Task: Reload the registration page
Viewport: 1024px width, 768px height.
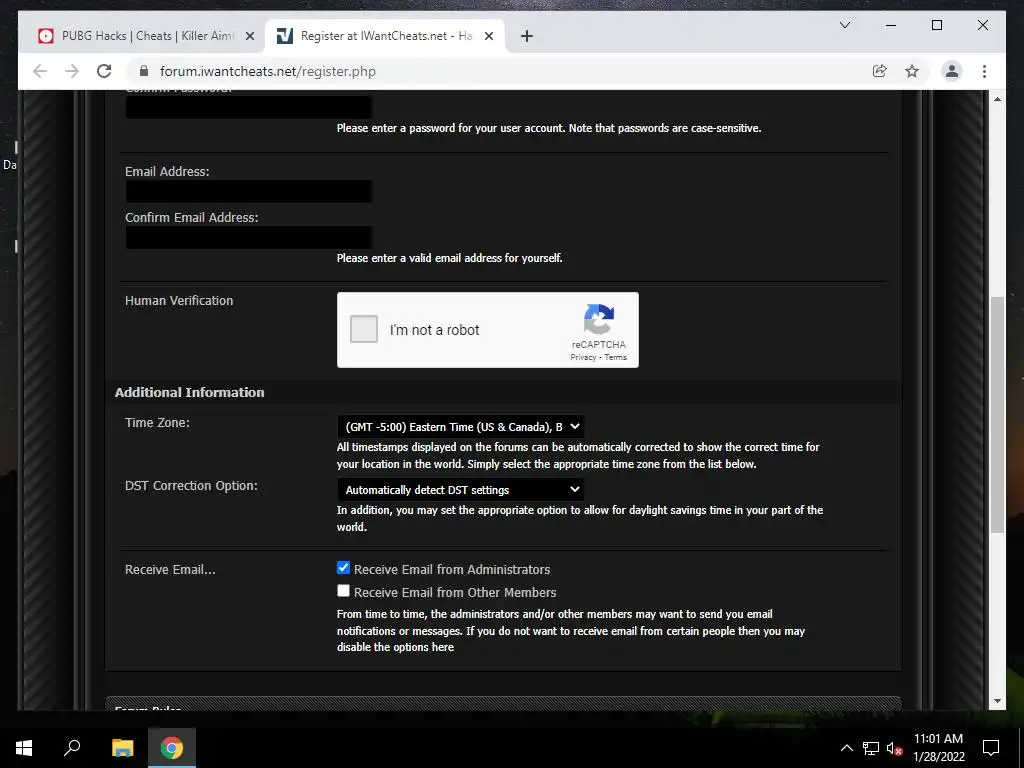Action: point(104,71)
